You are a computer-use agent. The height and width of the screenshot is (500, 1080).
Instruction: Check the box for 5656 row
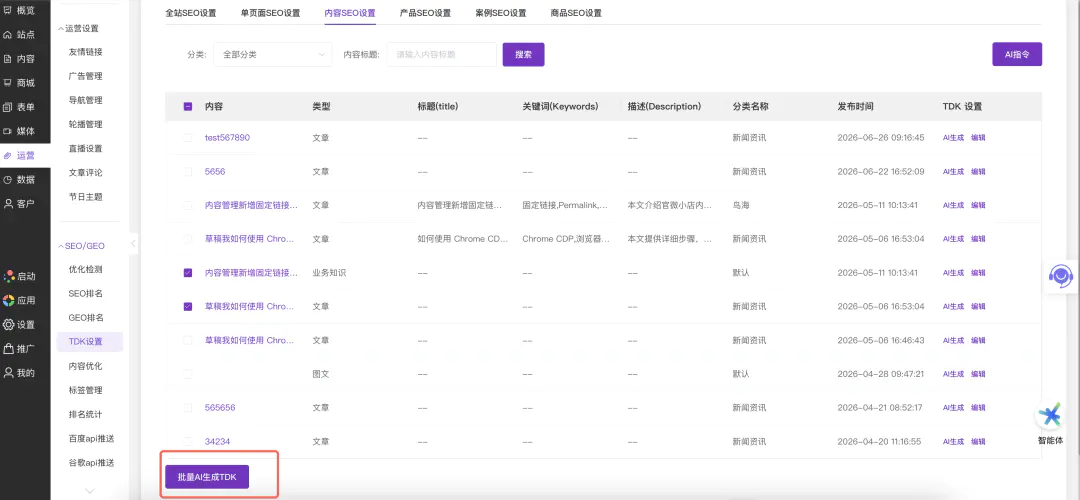pyautogui.click(x=188, y=171)
